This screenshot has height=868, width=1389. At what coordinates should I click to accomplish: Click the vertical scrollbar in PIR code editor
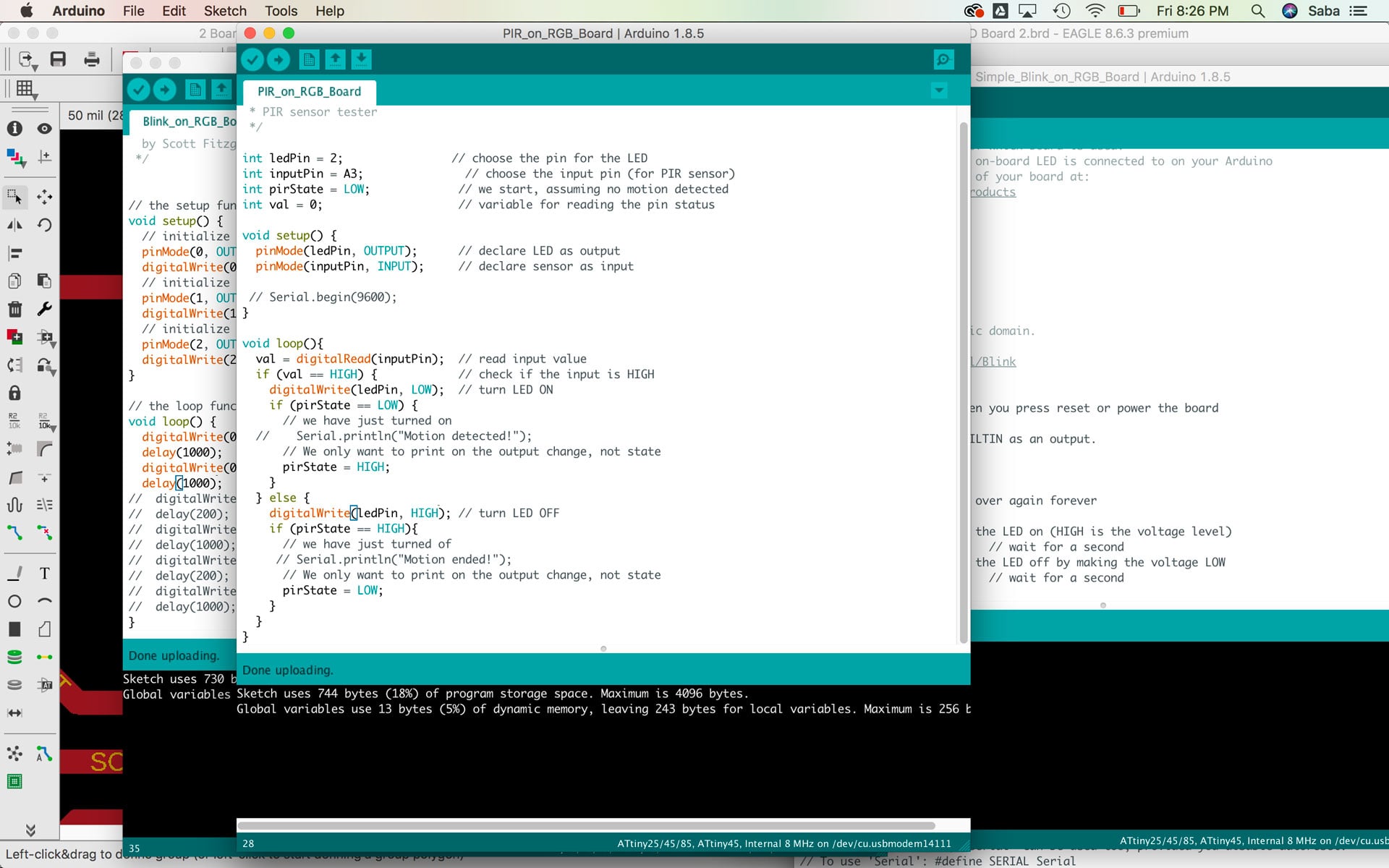click(x=963, y=383)
